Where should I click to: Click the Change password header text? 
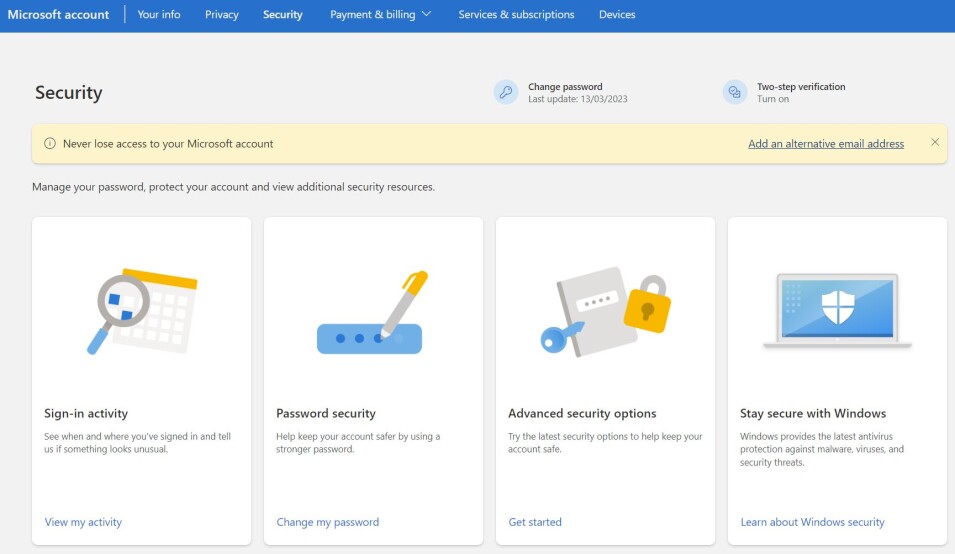(565, 86)
